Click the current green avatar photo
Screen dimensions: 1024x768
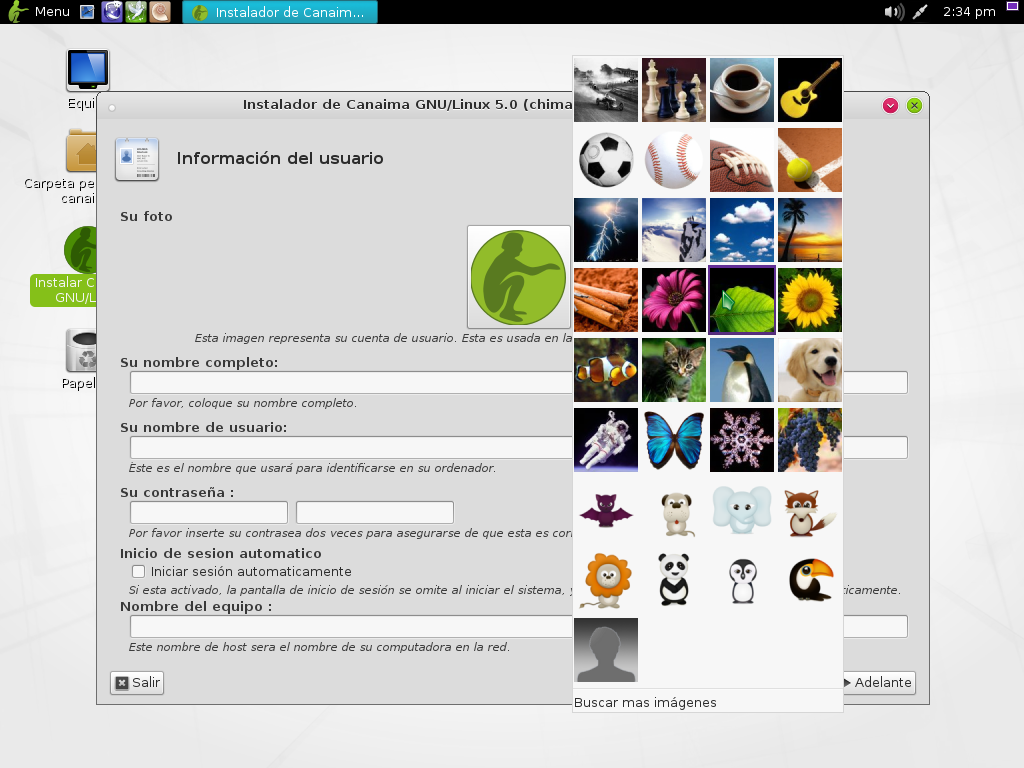click(518, 277)
